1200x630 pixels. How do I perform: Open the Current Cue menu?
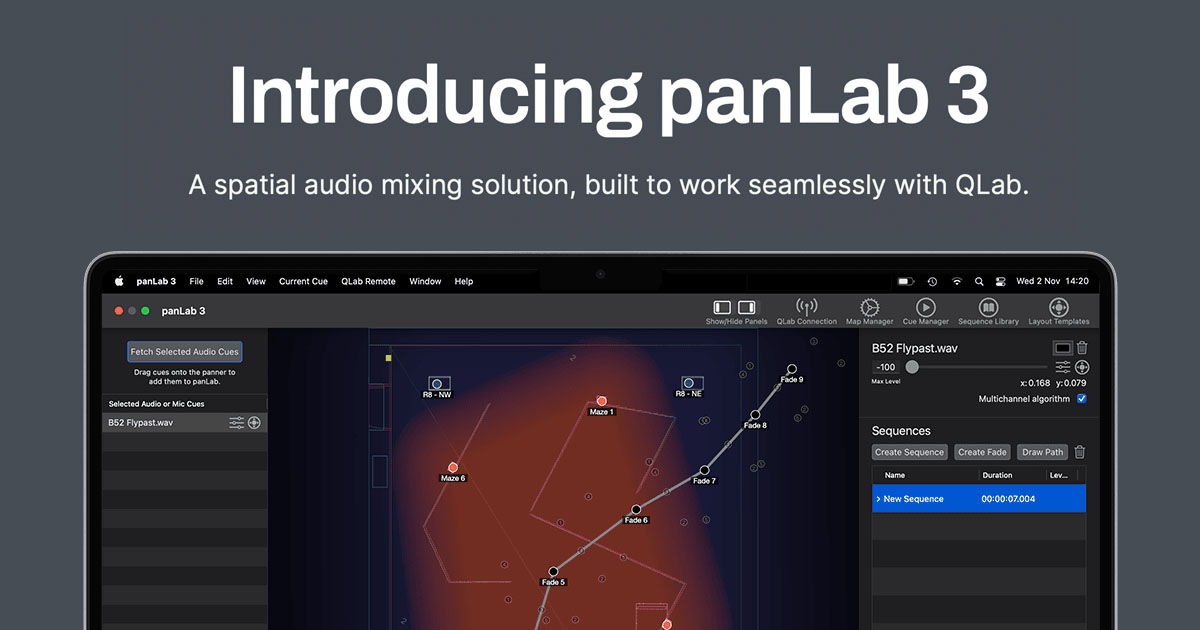(303, 281)
